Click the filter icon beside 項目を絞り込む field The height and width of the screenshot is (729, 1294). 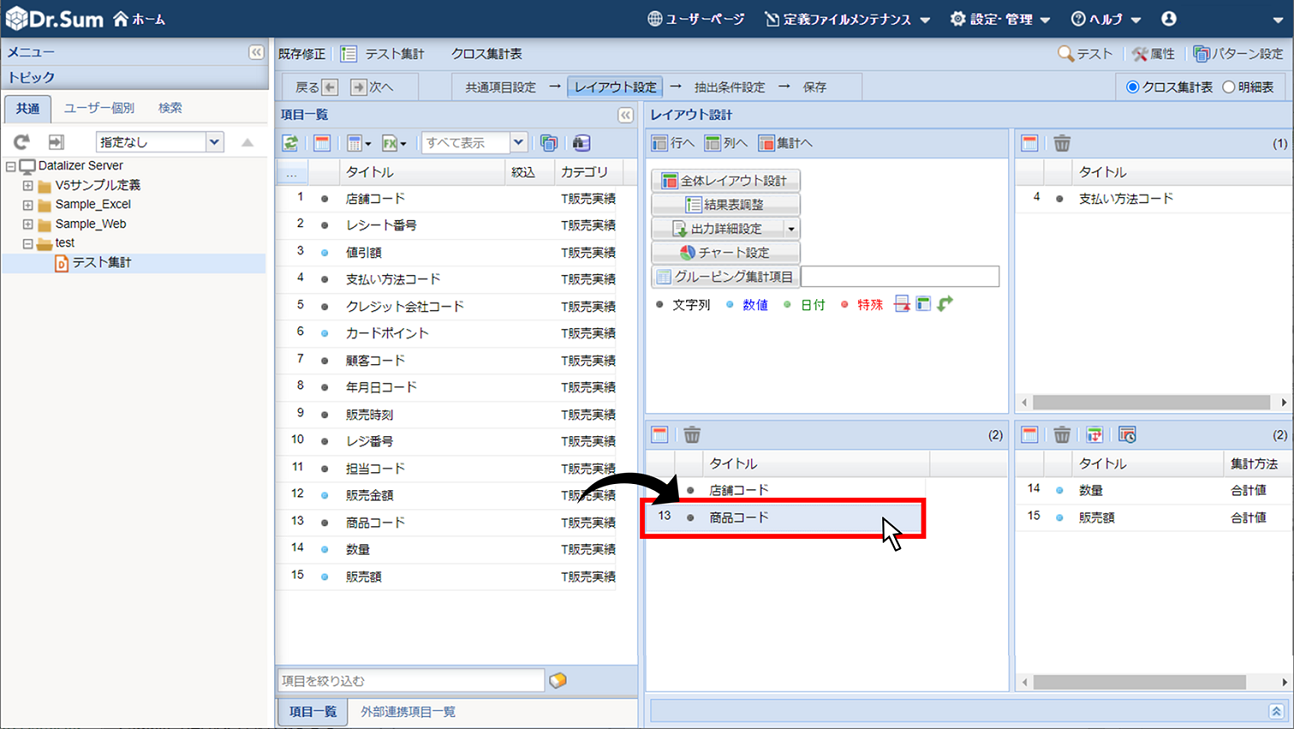coord(558,681)
